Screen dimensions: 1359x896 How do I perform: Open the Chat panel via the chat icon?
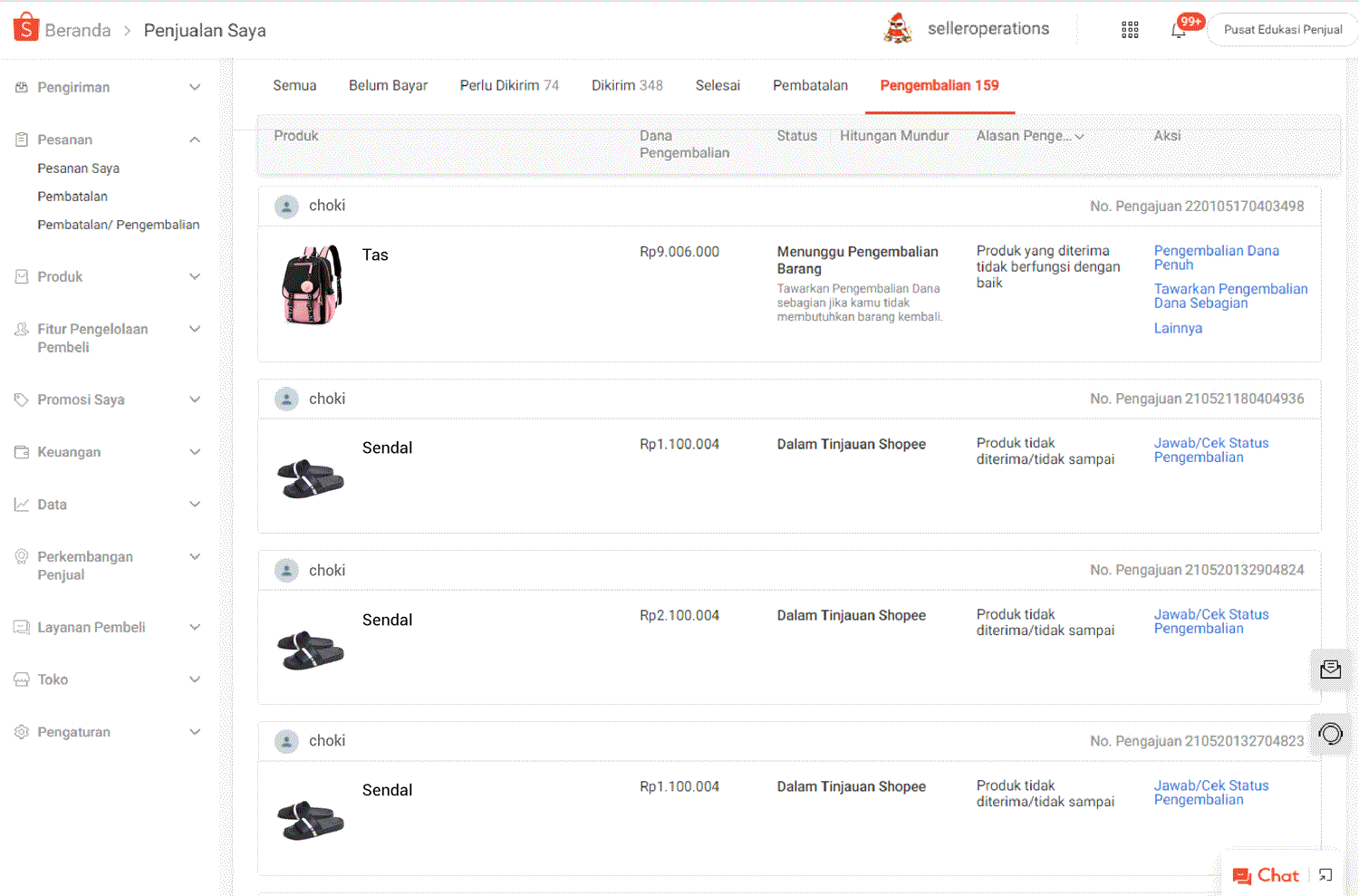[1267, 874]
